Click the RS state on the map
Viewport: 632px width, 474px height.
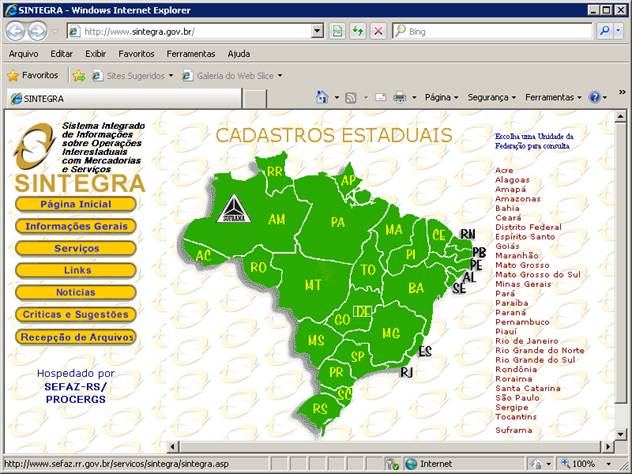coord(320,409)
